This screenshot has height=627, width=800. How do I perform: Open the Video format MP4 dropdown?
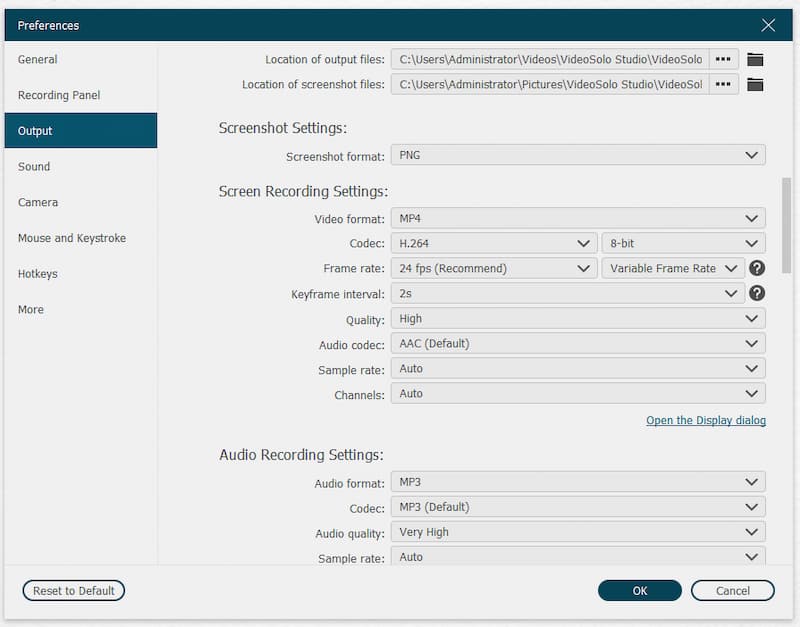(578, 218)
